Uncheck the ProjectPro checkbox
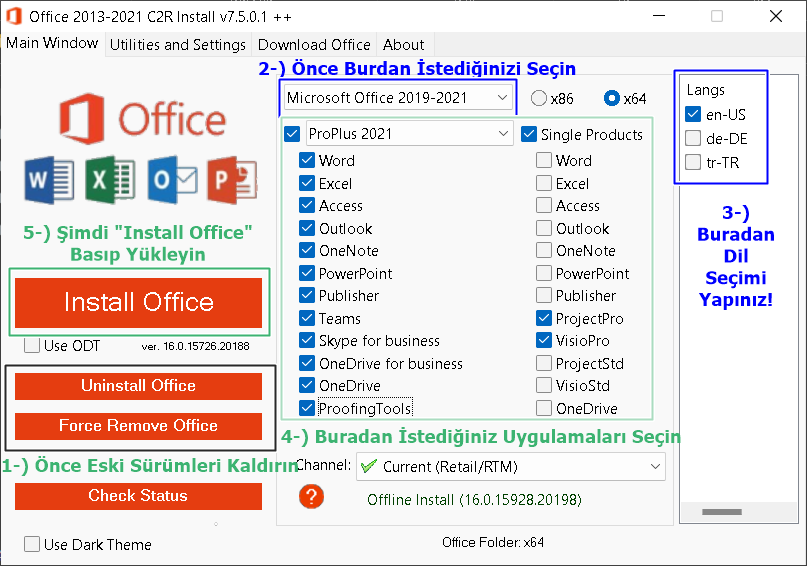This screenshot has height=566, width=807. 544,319
